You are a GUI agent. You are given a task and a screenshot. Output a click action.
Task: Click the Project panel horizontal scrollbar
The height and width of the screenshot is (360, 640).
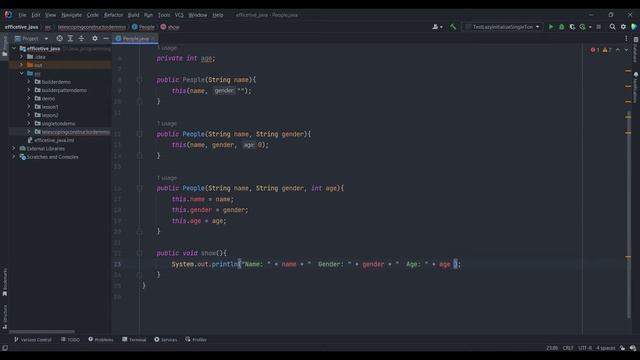pyautogui.click(x=42, y=331)
